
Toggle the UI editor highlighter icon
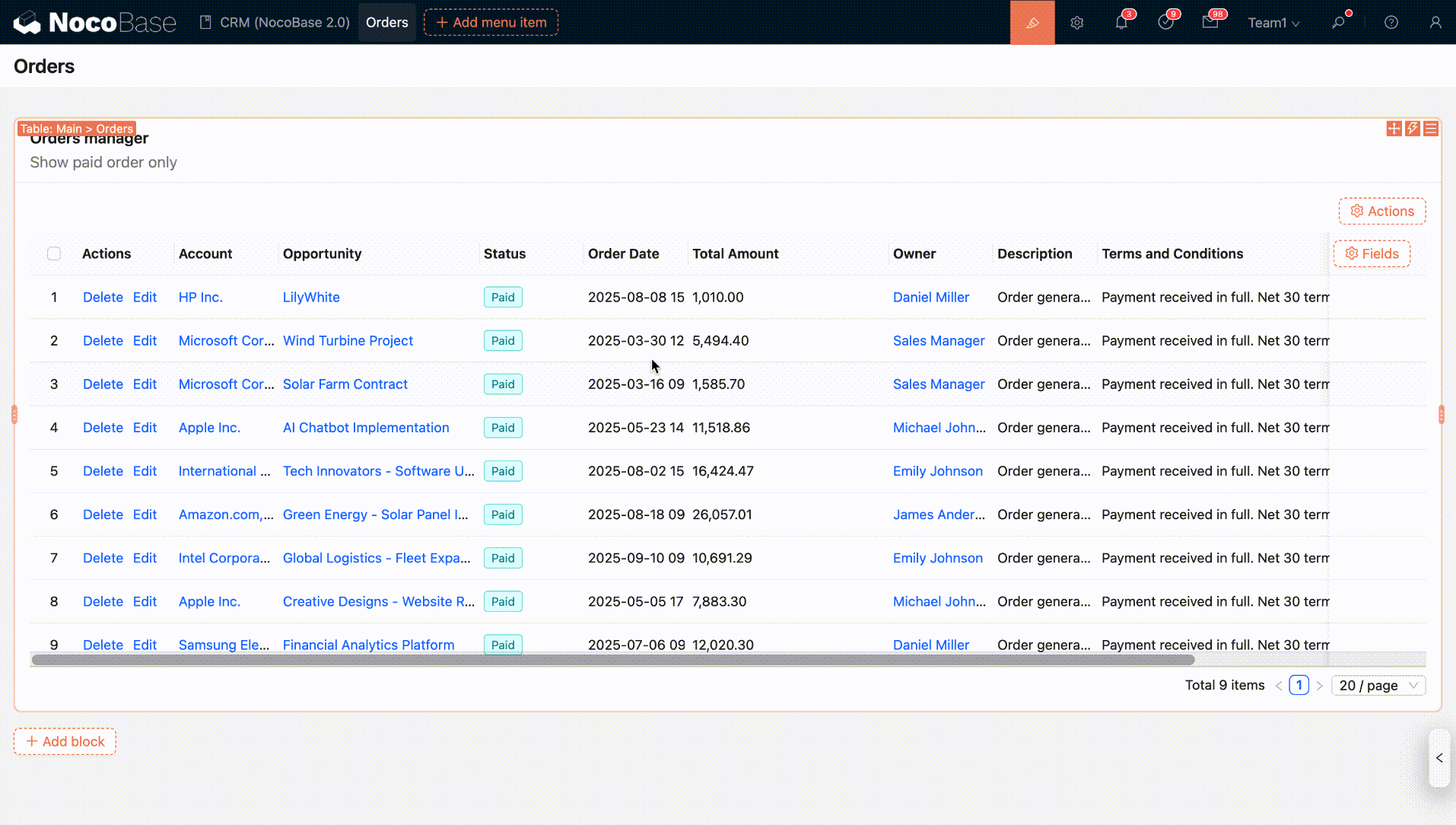1032,23
